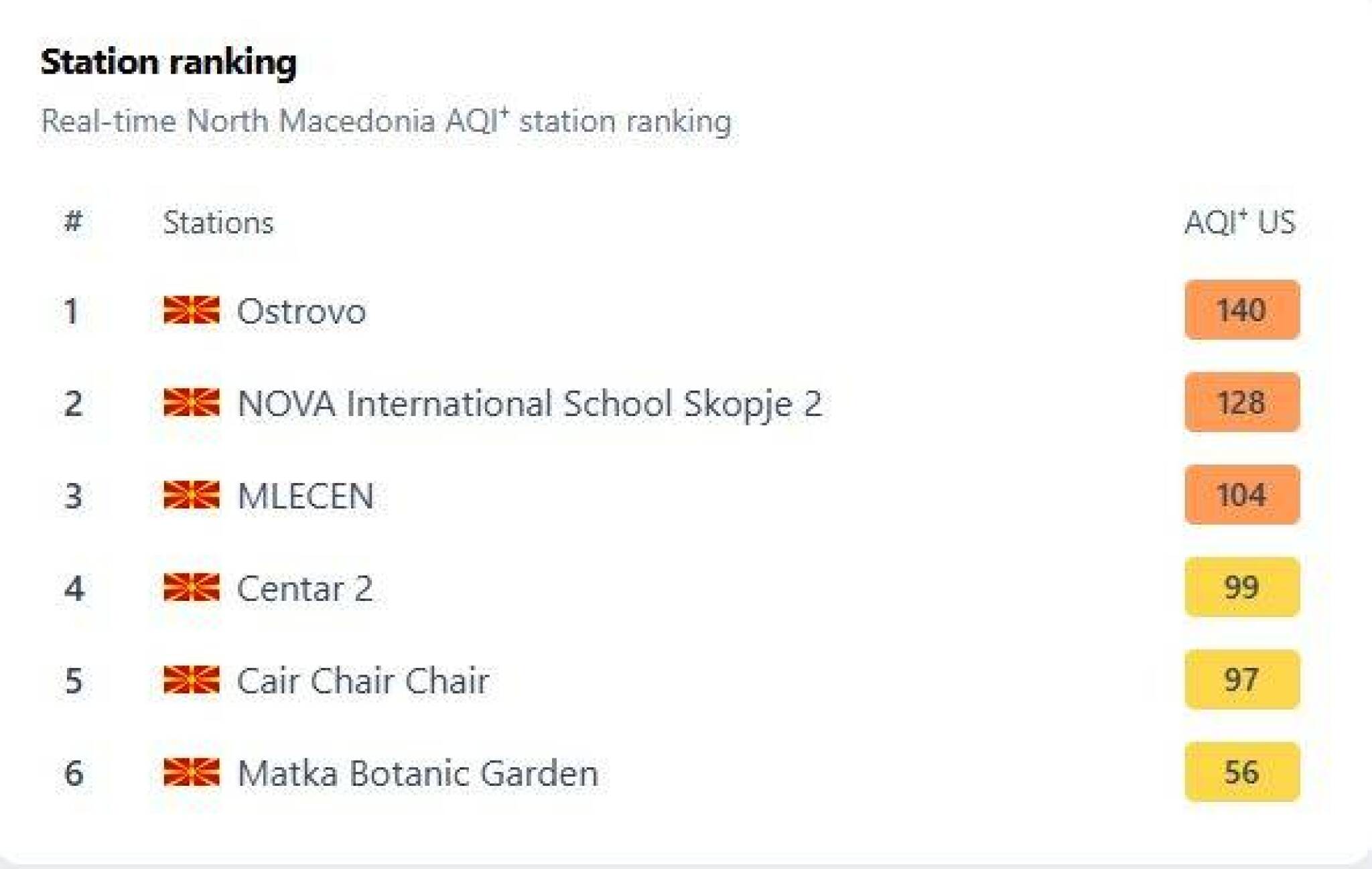This screenshot has width=1372, height=869.
Task: Click the flag next to Centar 2
Action: coord(191,588)
